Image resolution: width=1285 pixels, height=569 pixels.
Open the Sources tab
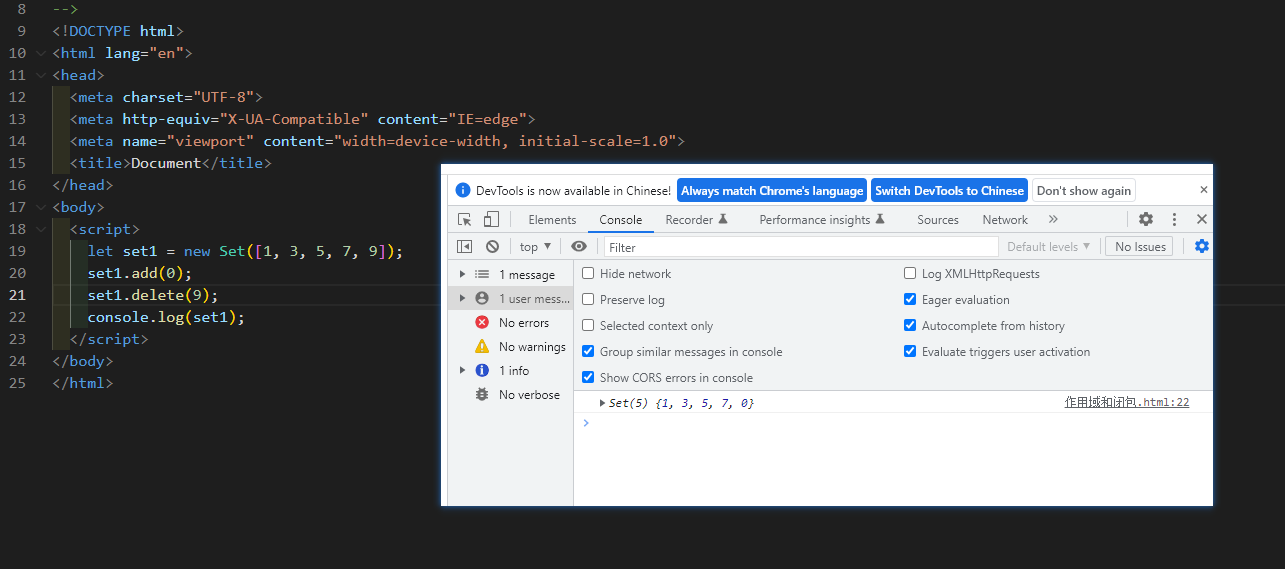coord(937,220)
